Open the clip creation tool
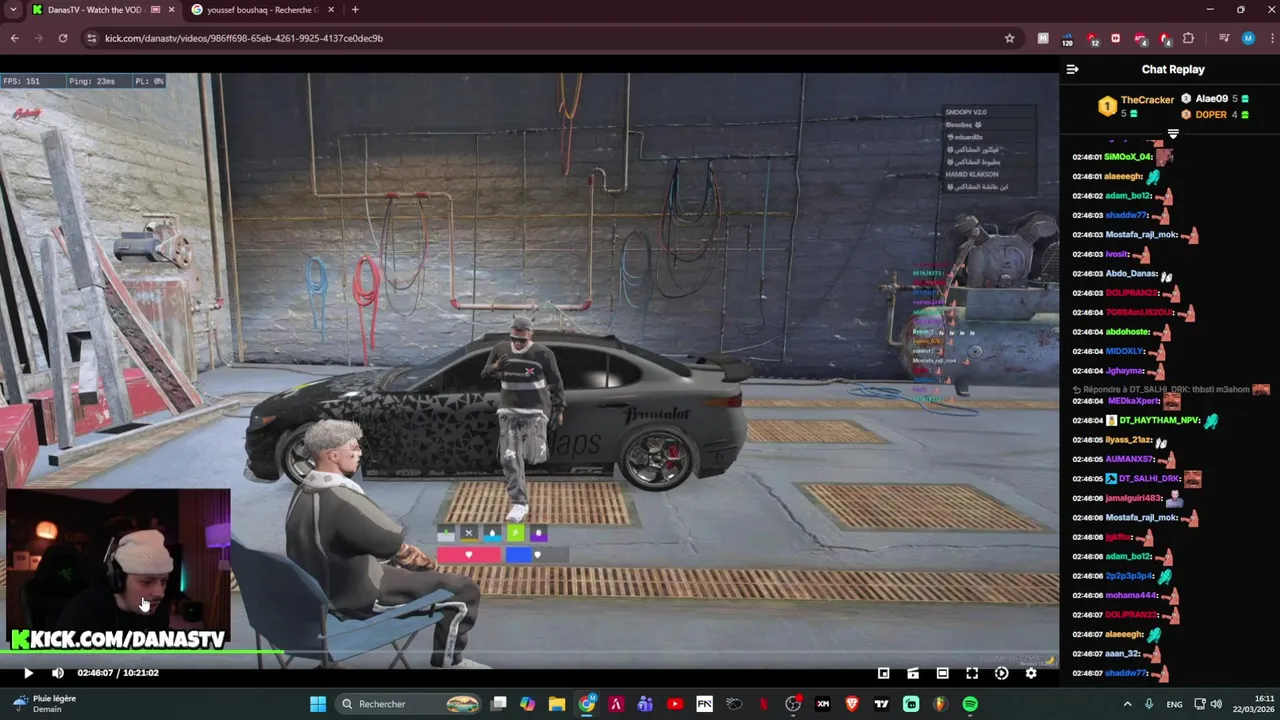Image resolution: width=1280 pixels, height=720 pixels. (x=913, y=673)
